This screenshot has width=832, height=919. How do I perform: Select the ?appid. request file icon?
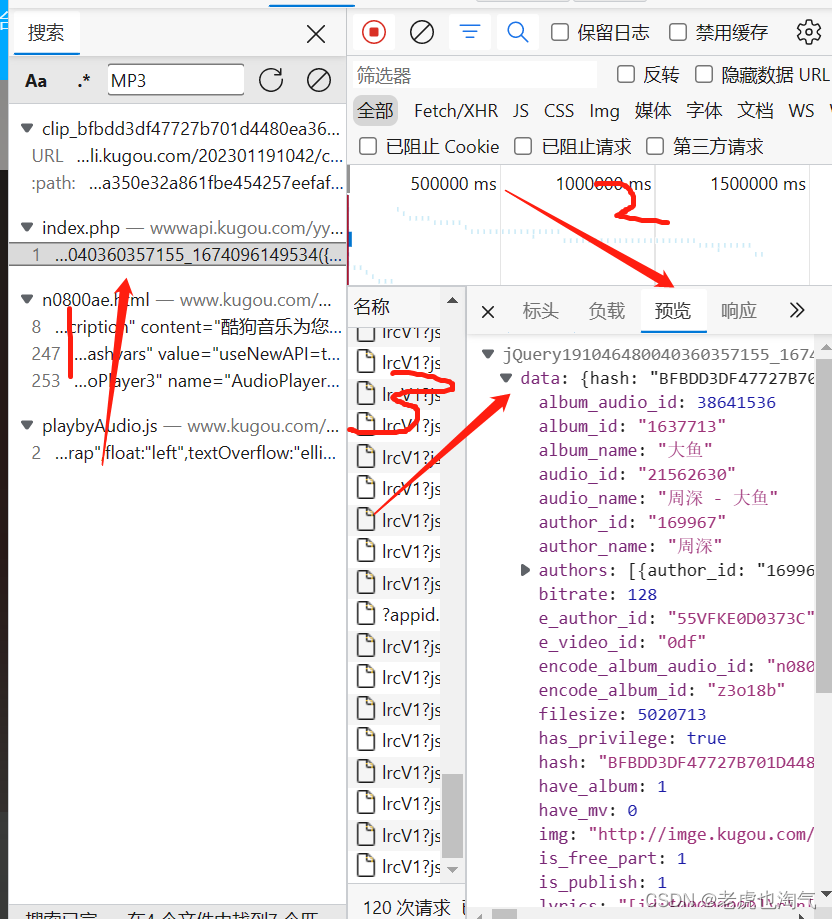tap(366, 614)
